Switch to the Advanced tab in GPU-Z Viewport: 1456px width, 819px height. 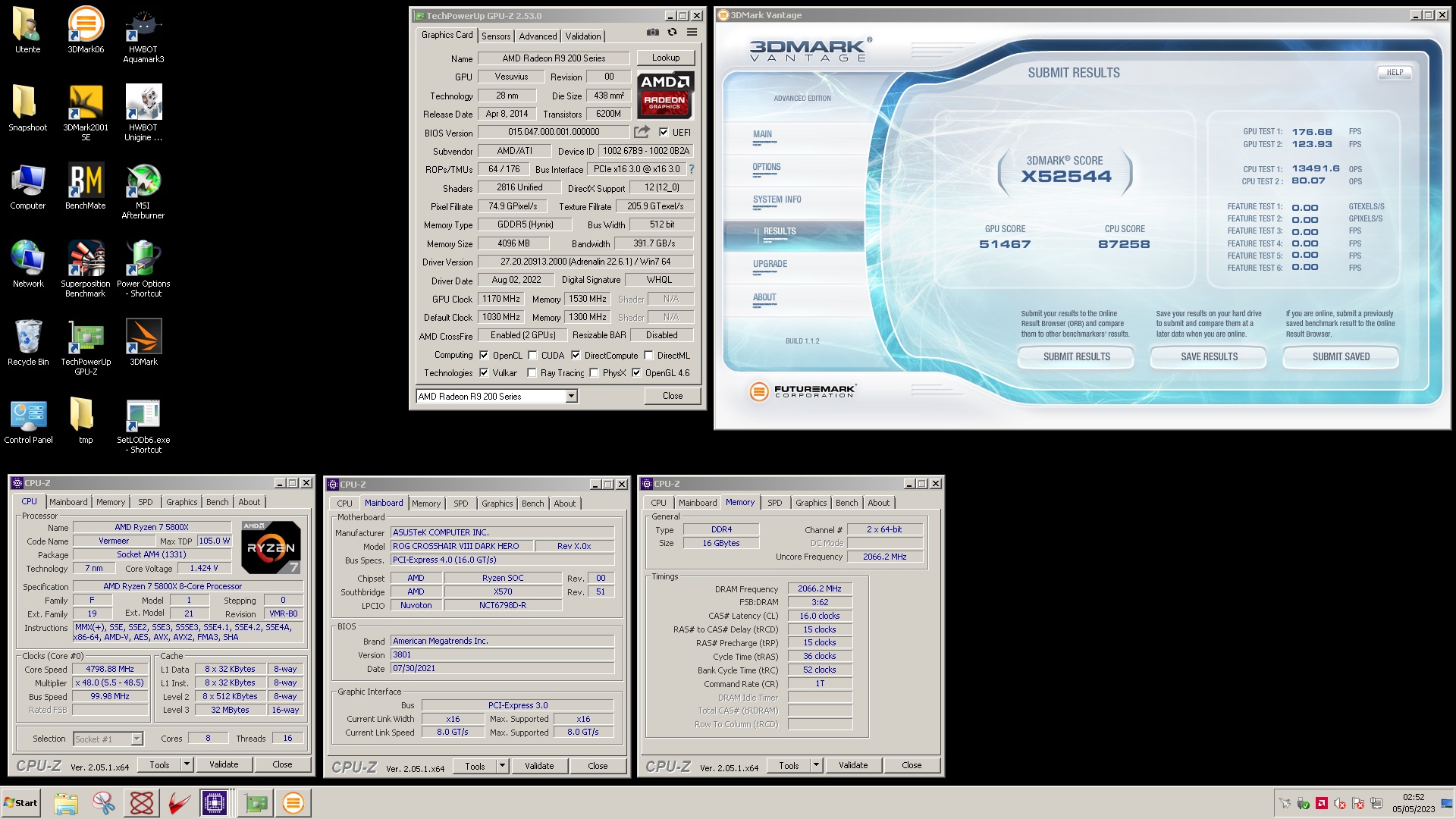coord(538,36)
